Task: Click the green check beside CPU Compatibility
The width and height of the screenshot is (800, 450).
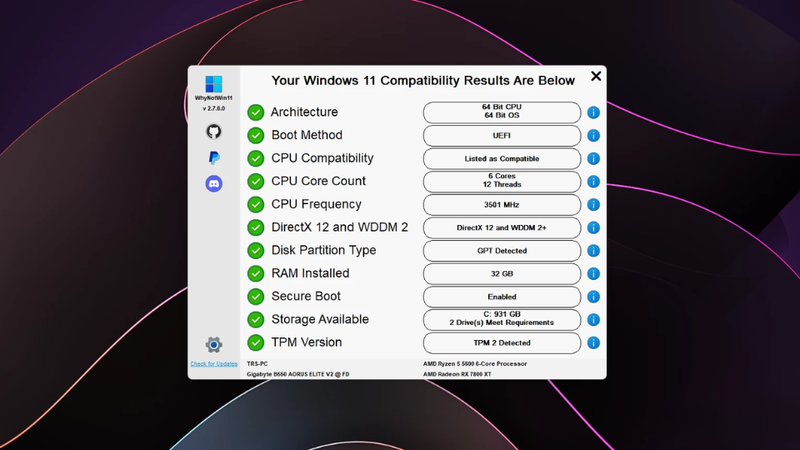Action: [256, 158]
